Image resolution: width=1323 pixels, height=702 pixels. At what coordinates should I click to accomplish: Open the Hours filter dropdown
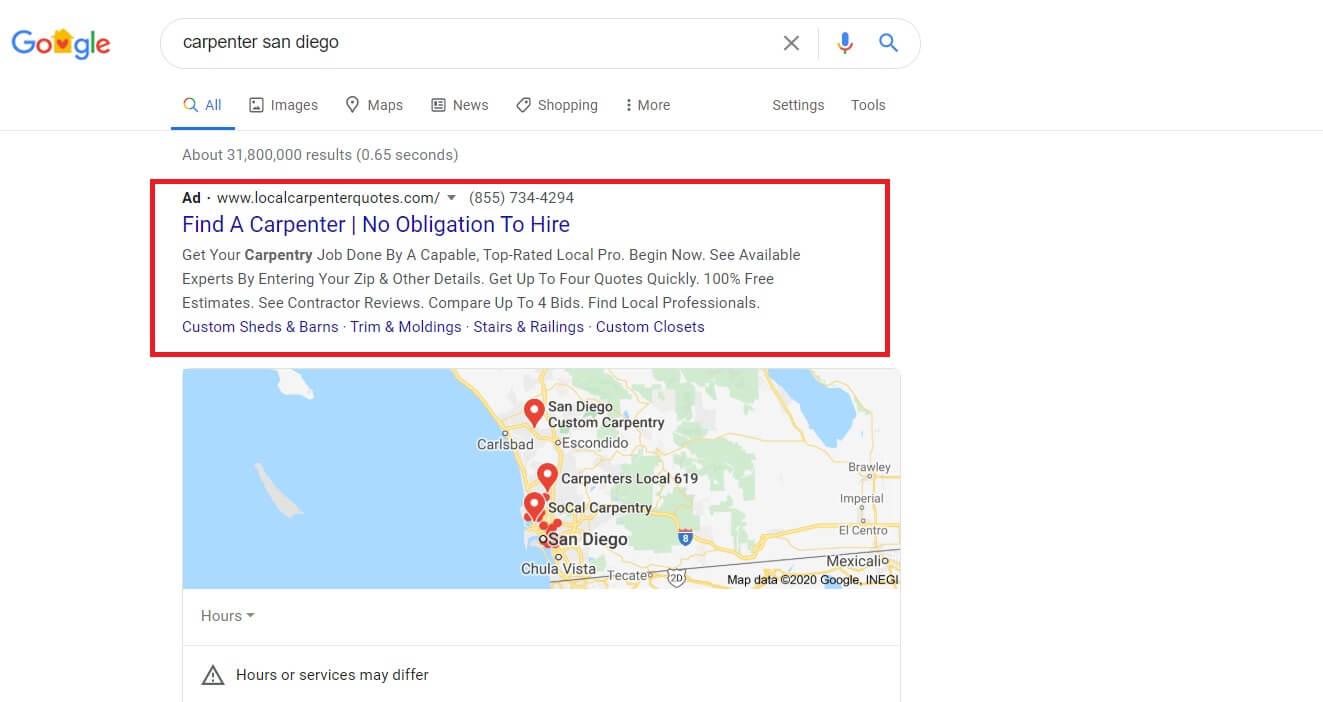tap(227, 616)
